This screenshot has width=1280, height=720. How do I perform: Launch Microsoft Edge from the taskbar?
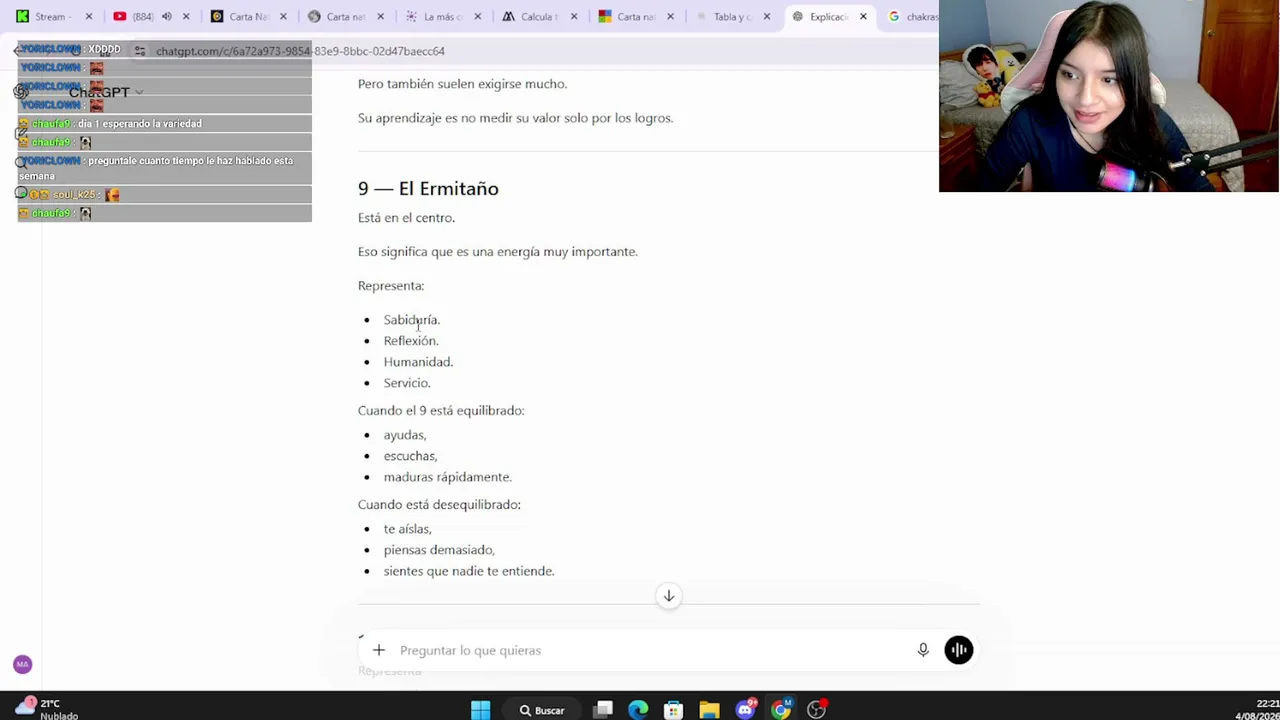[x=638, y=710]
